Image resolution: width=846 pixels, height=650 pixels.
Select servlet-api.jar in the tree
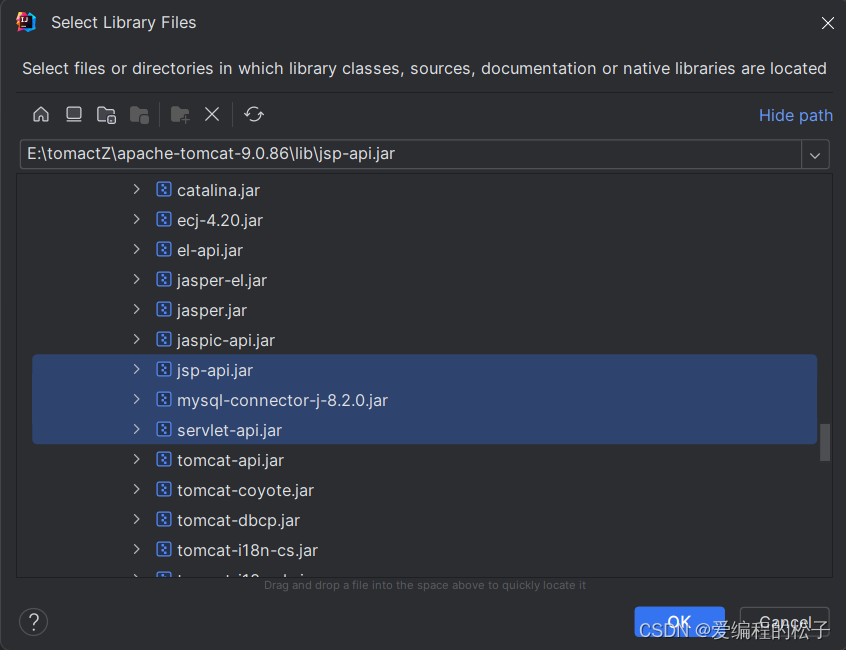425,430
